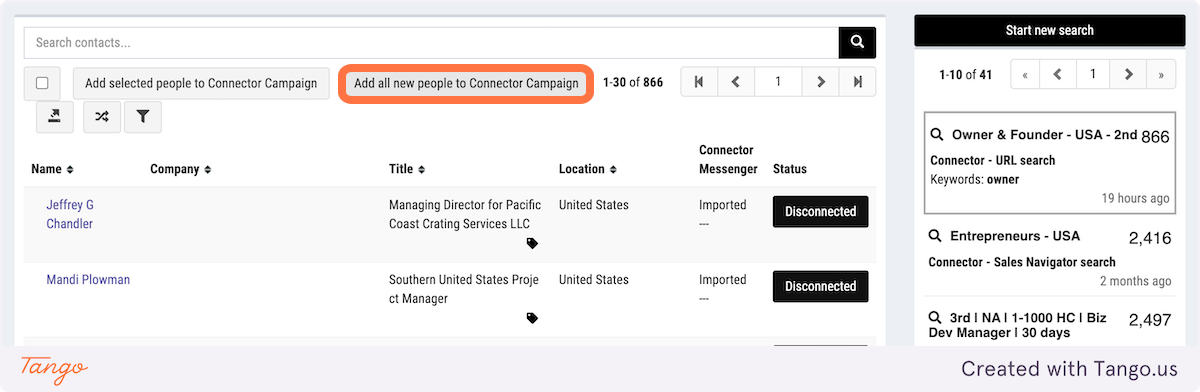Screen dimensions: 1200x392
Task: Go to next page of contacts list
Action: (821, 82)
